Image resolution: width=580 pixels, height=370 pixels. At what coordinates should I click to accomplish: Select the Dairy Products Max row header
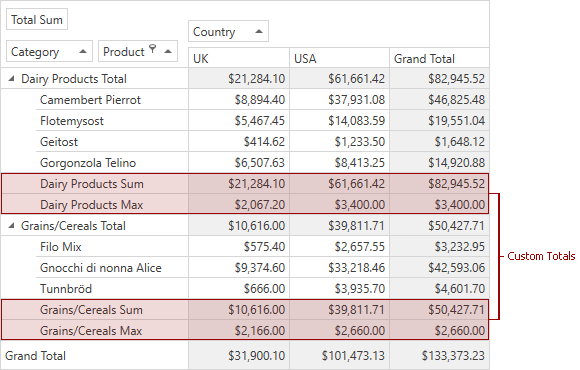(x=112, y=204)
